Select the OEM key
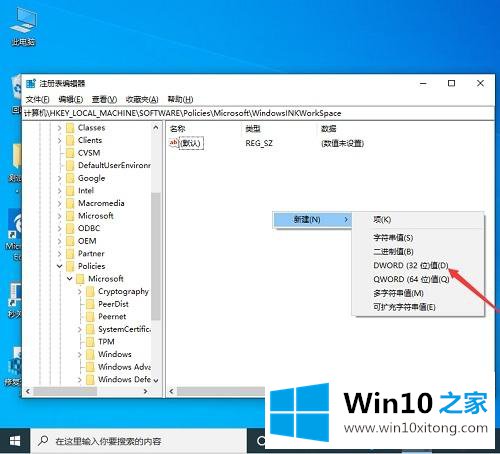500x454 pixels. (87, 241)
